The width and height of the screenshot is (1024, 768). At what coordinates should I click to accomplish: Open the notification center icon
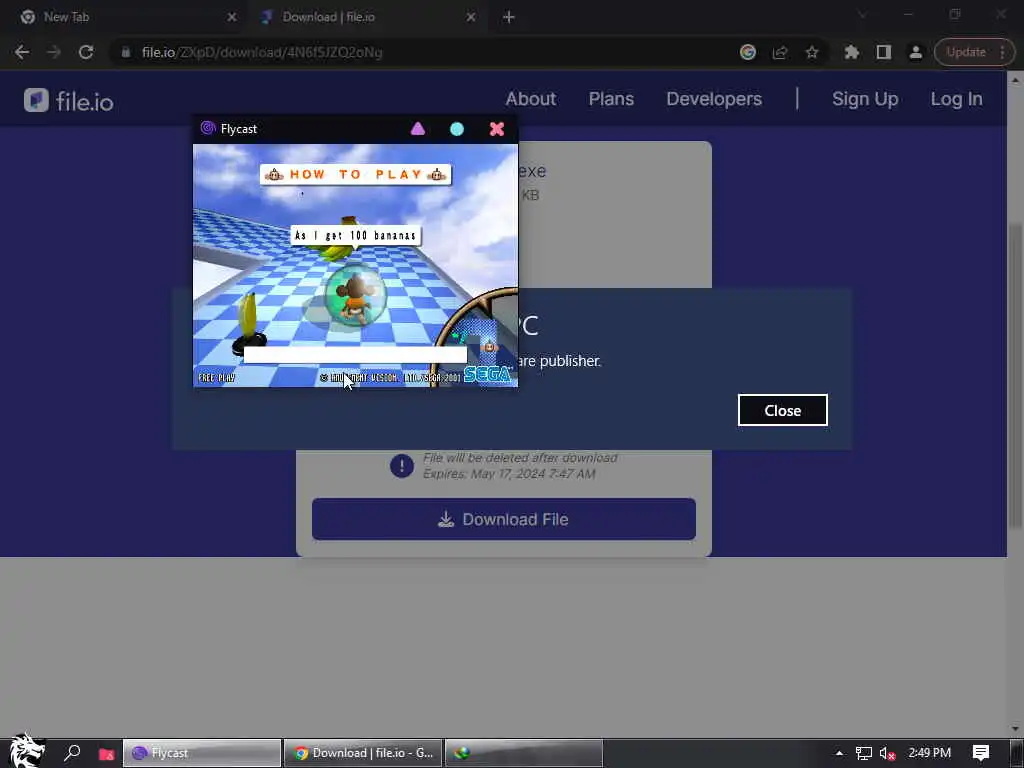[x=981, y=753]
